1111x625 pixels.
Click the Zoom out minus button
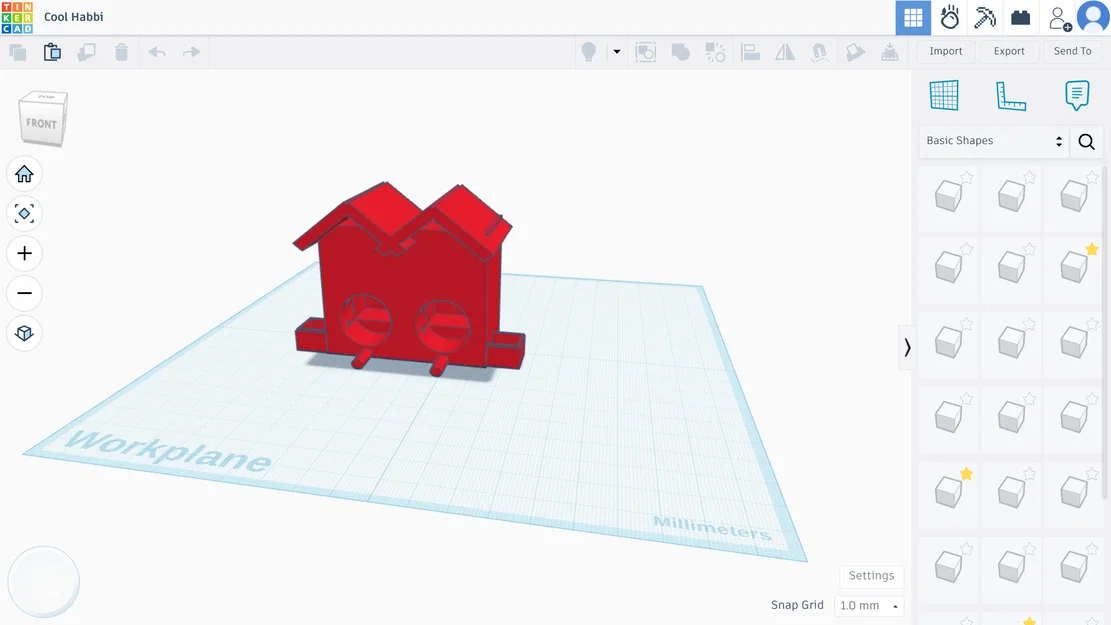click(24, 293)
